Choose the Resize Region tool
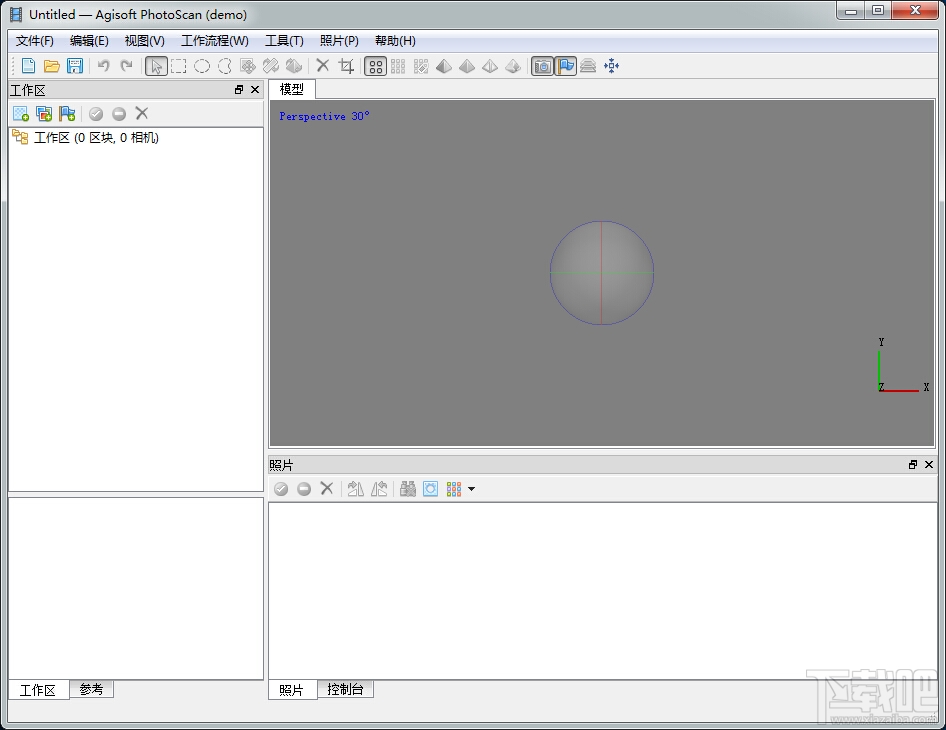 pyautogui.click(x=271, y=66)
